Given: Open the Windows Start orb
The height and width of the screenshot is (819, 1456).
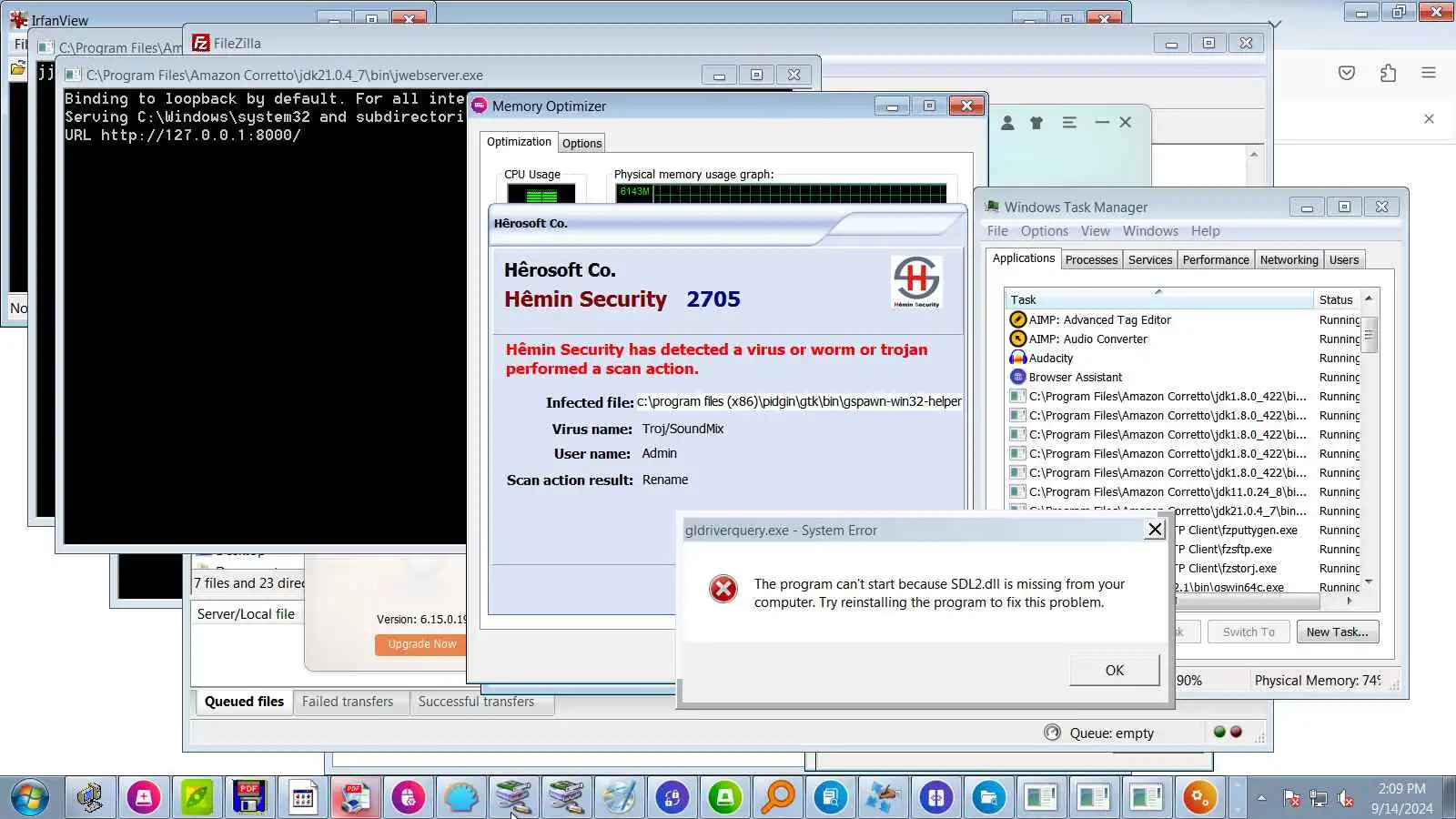Looking at the screenshot, I should pos(30,798).
